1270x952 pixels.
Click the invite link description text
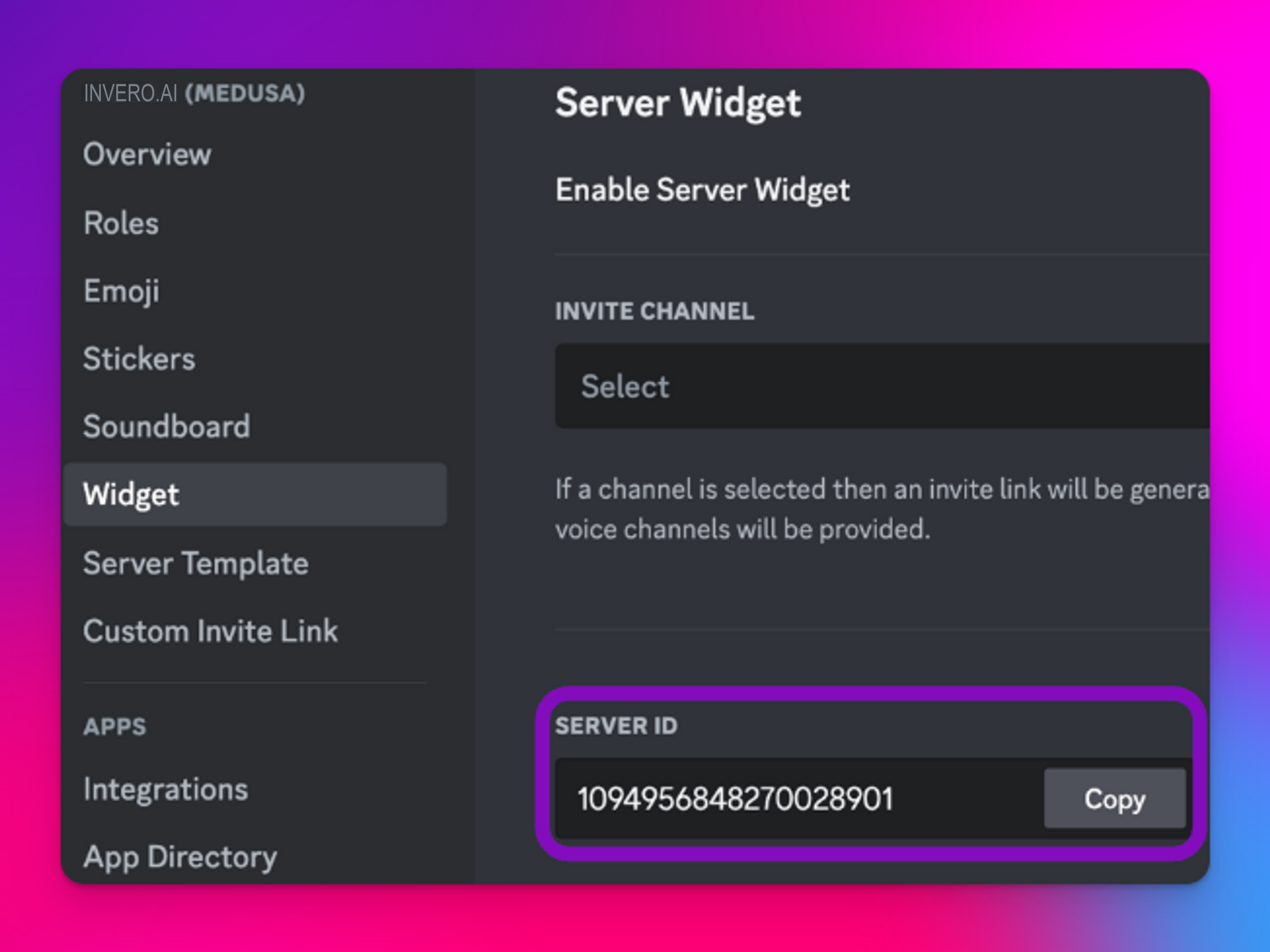click(882, 509)
